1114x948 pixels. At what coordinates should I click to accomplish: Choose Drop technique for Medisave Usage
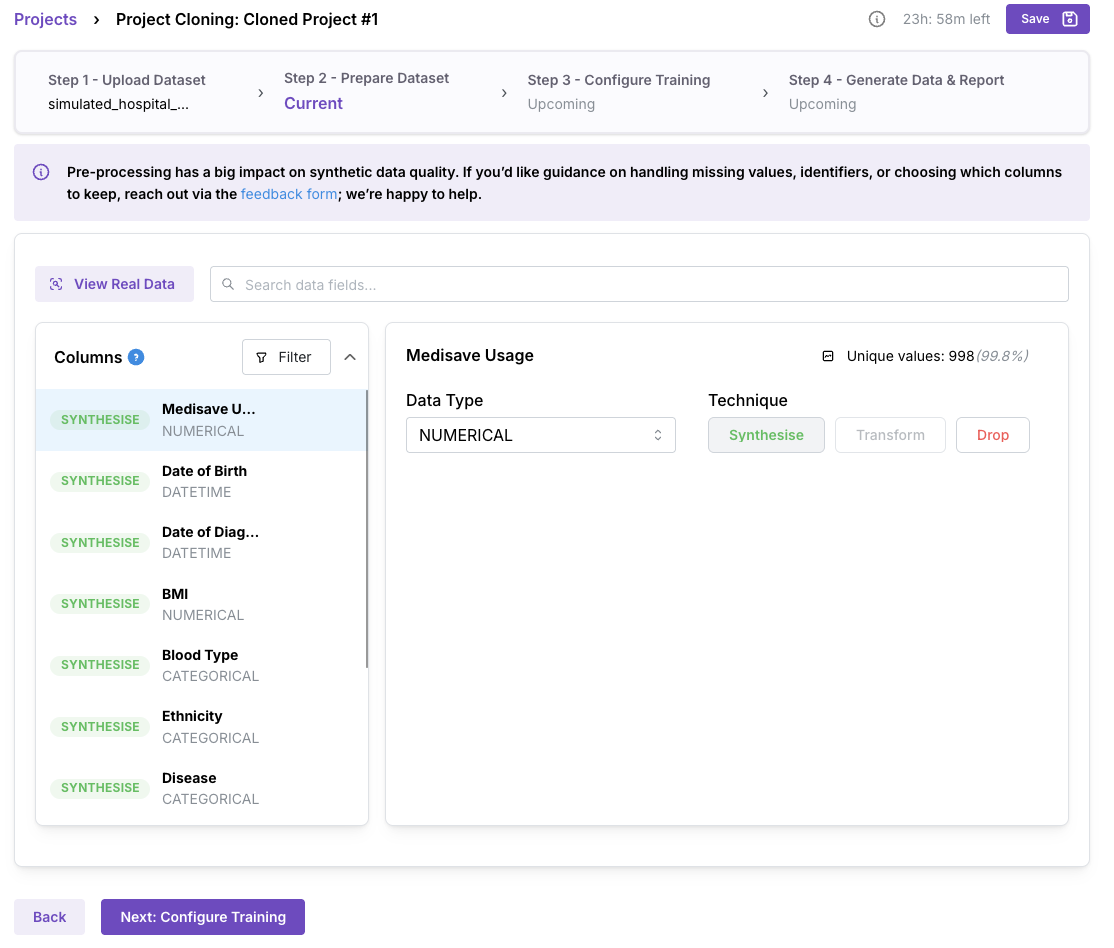[x=993, y=435]
